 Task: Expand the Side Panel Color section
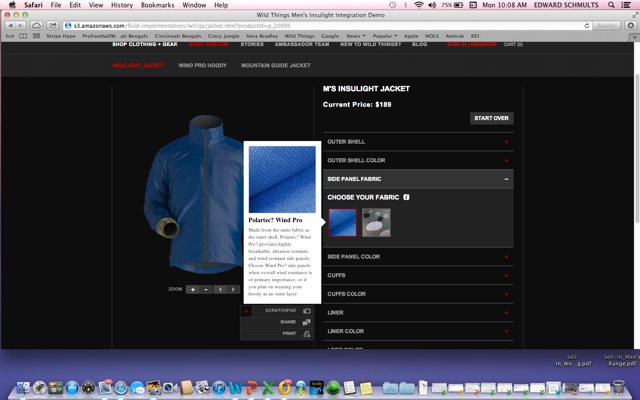click(418, 257)
